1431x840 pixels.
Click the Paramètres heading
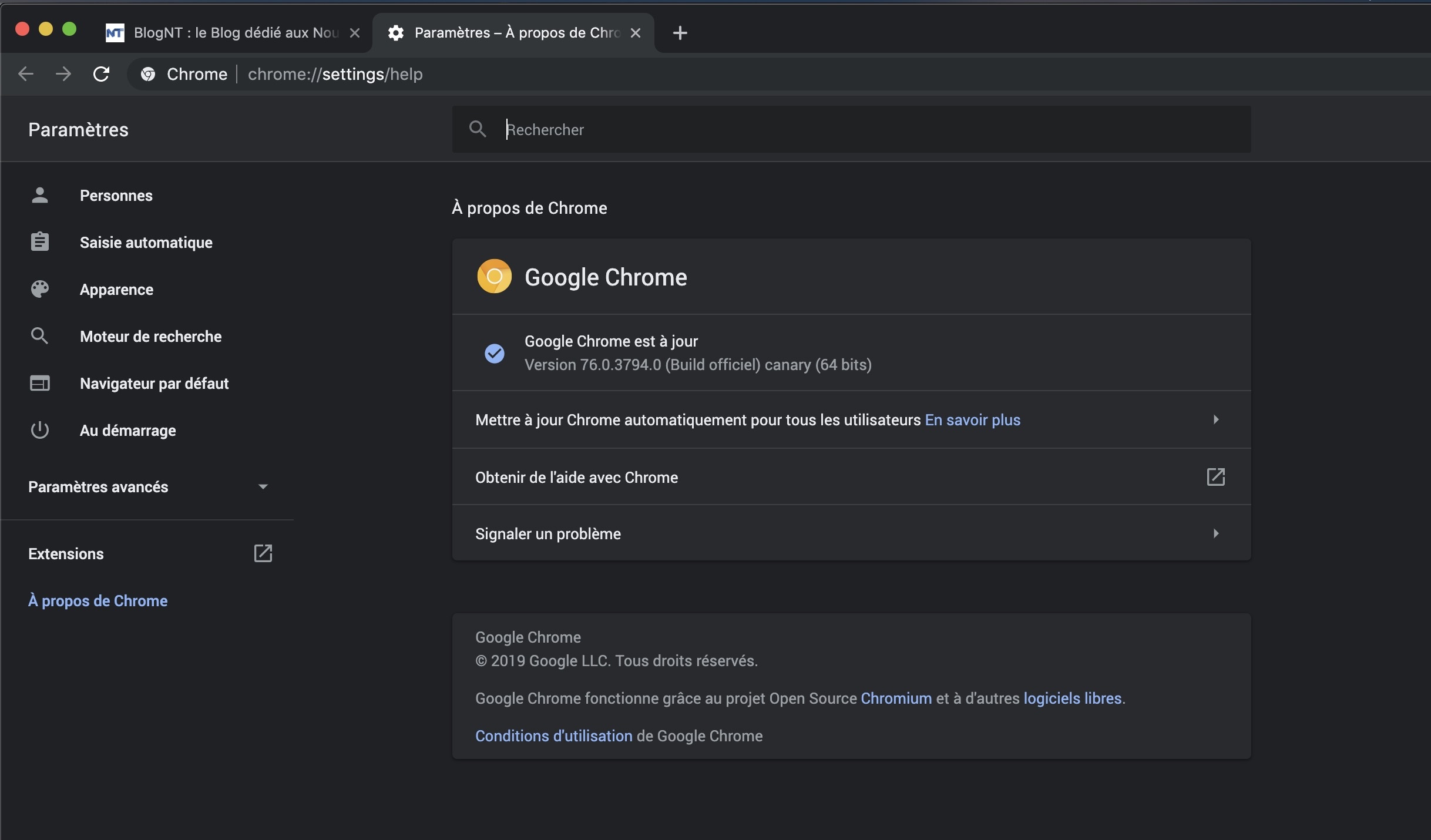pyautogui.click(x=78, y=130)
